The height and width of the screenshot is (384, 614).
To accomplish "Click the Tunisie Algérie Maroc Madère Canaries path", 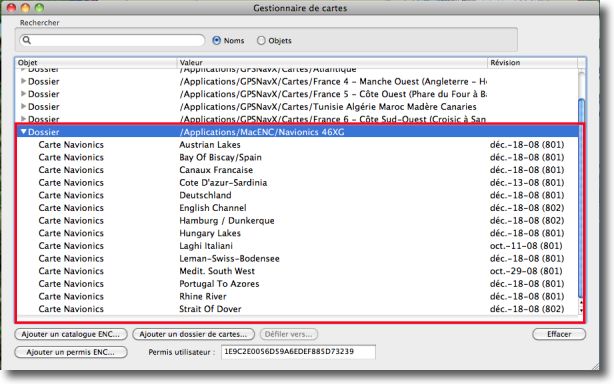I will click(328, 106).
